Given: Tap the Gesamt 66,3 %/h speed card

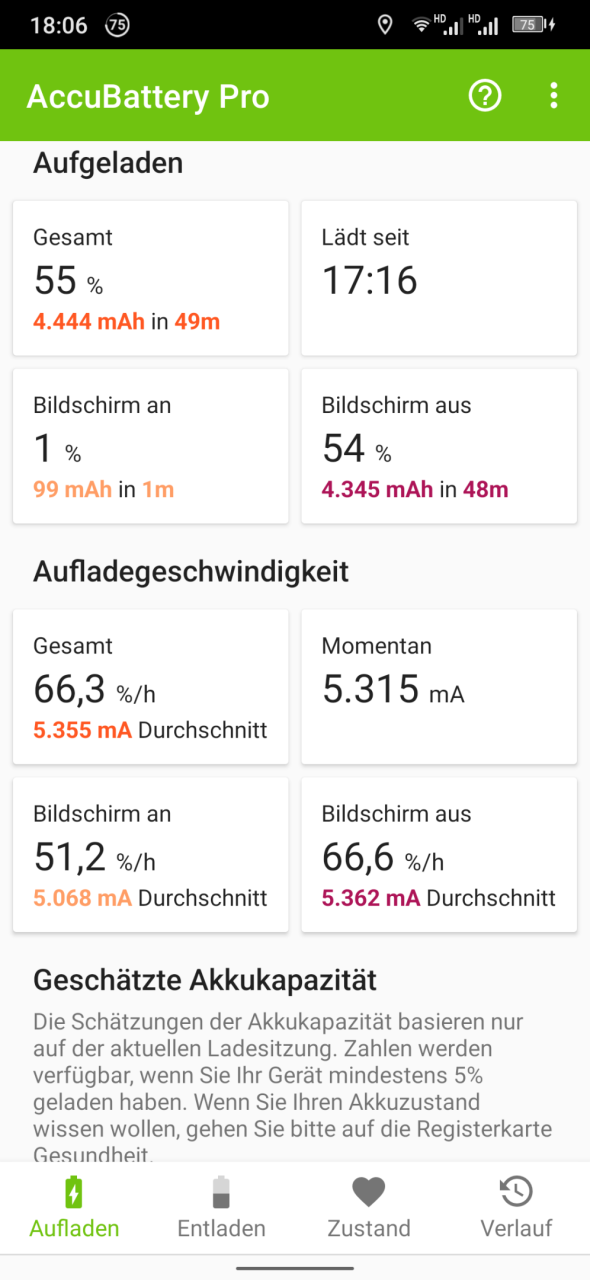Looking at the screenshot, I should [151, 687].
